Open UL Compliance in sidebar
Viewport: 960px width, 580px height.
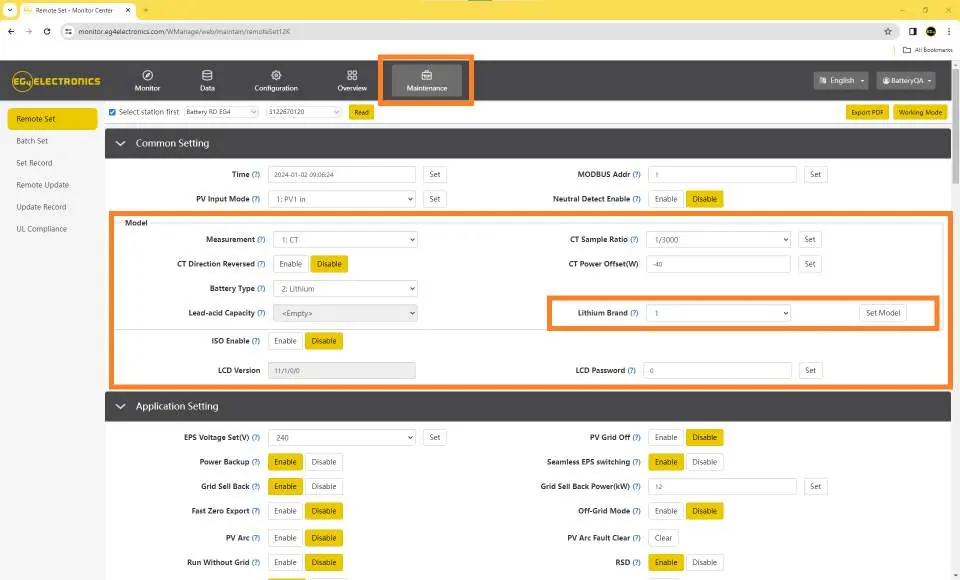[x=42, y=229]
